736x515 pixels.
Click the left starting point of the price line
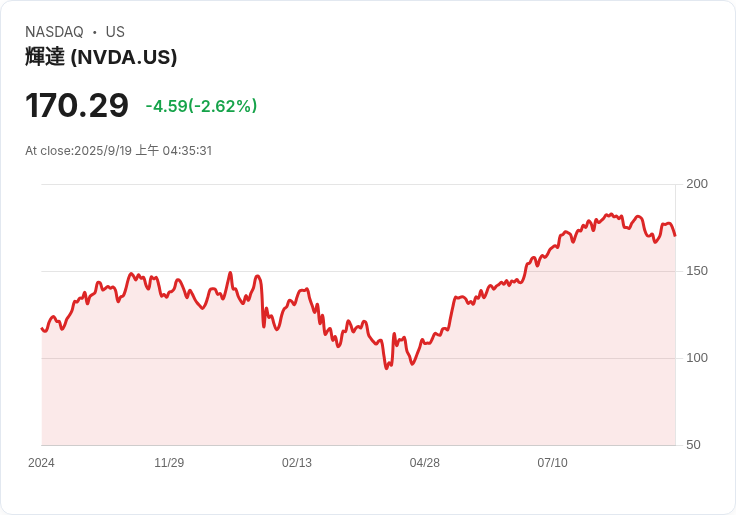(42, 328)
